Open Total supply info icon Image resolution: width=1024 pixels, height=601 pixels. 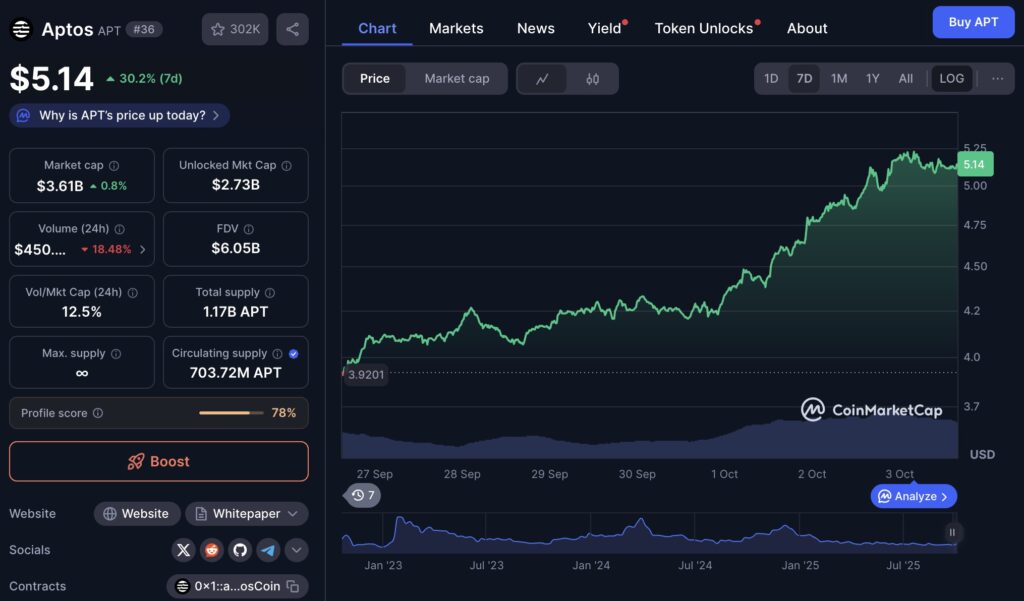270,293
